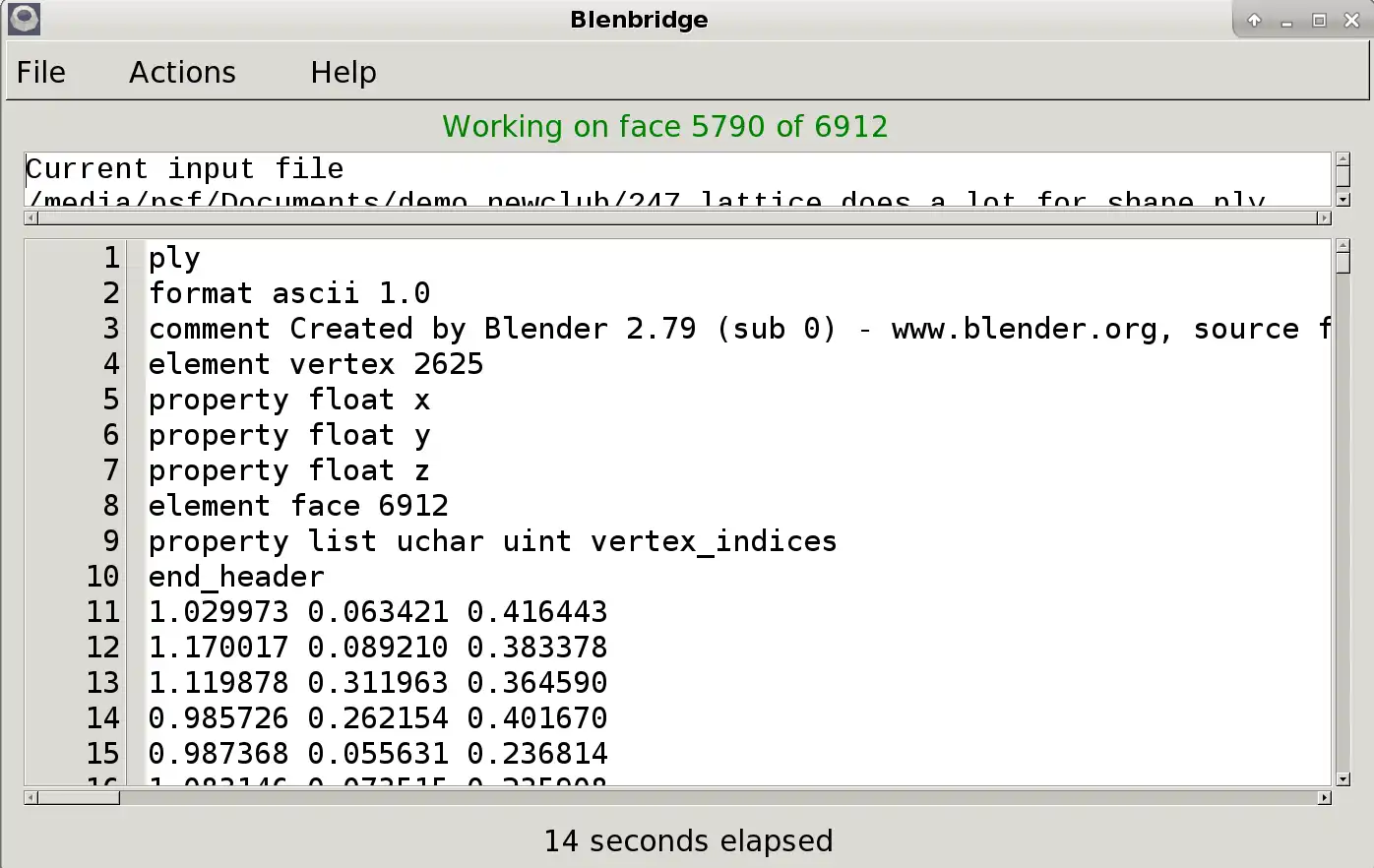Minimize the Blenbridge window
Image resolution: width=1374 pixels, height=868 pixels.
tap(1286, 21)
